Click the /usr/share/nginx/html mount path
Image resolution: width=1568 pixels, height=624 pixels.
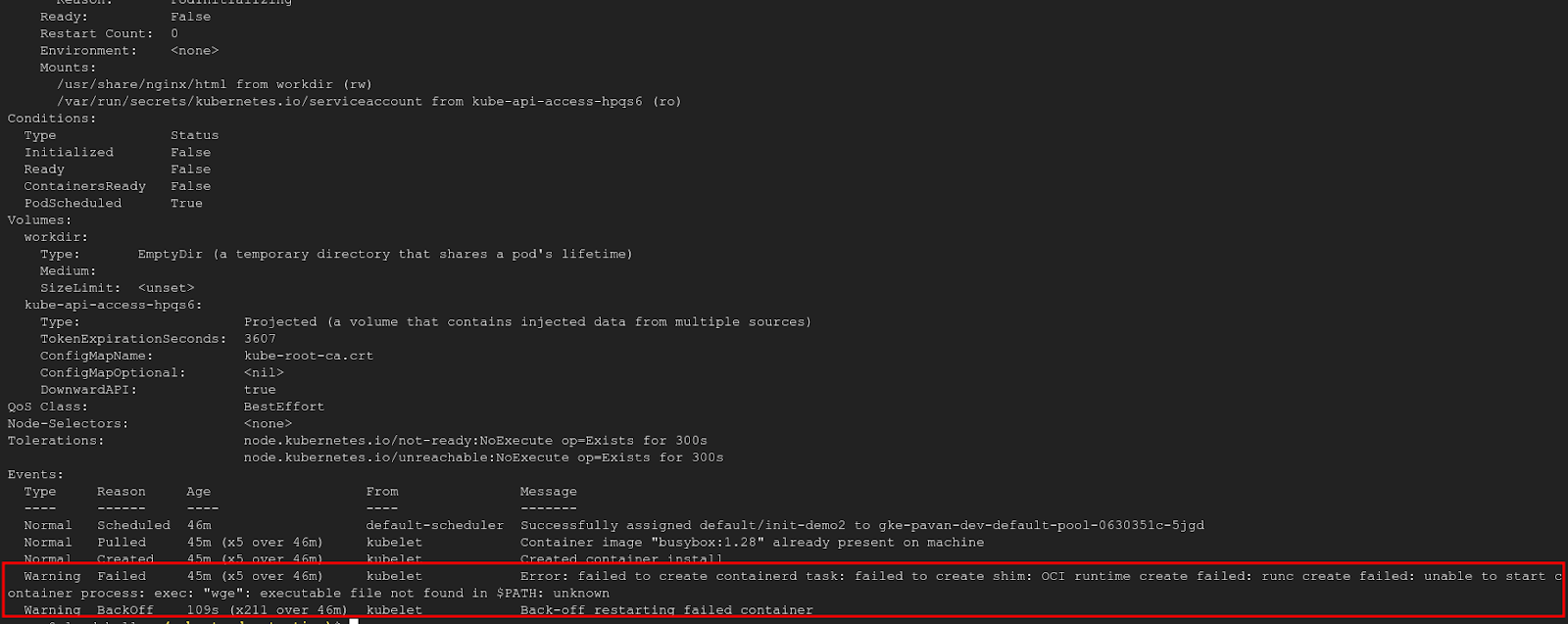tap(142, 84)
